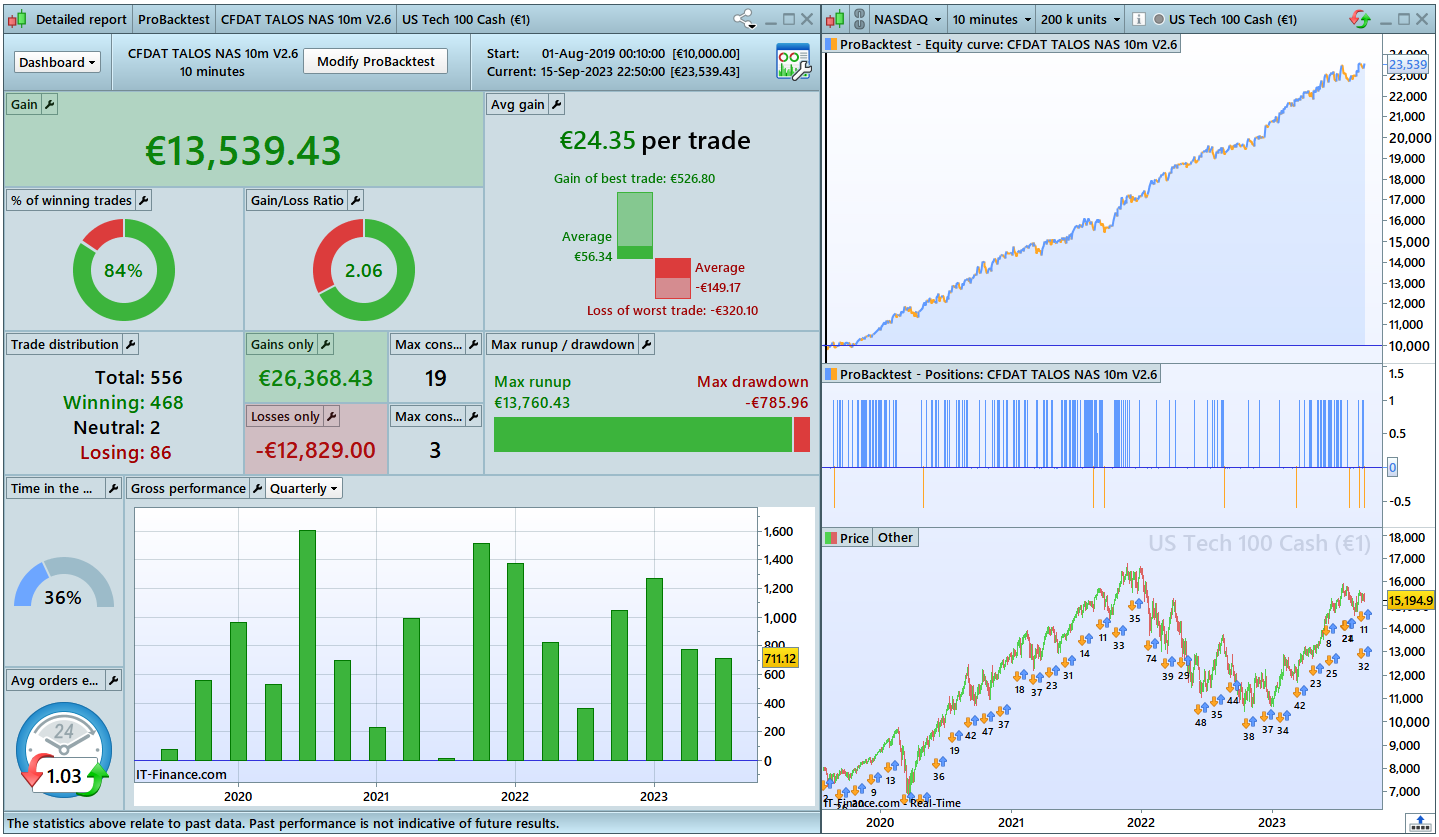
Task: Click the wrench next to Avg orders executed
Action: [113, 680]
